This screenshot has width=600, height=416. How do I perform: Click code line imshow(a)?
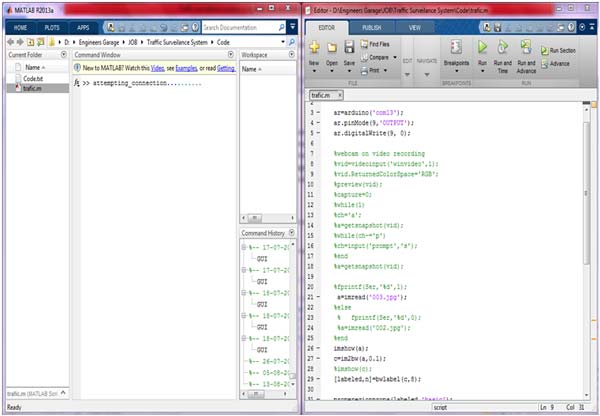(x=351, y=348)
